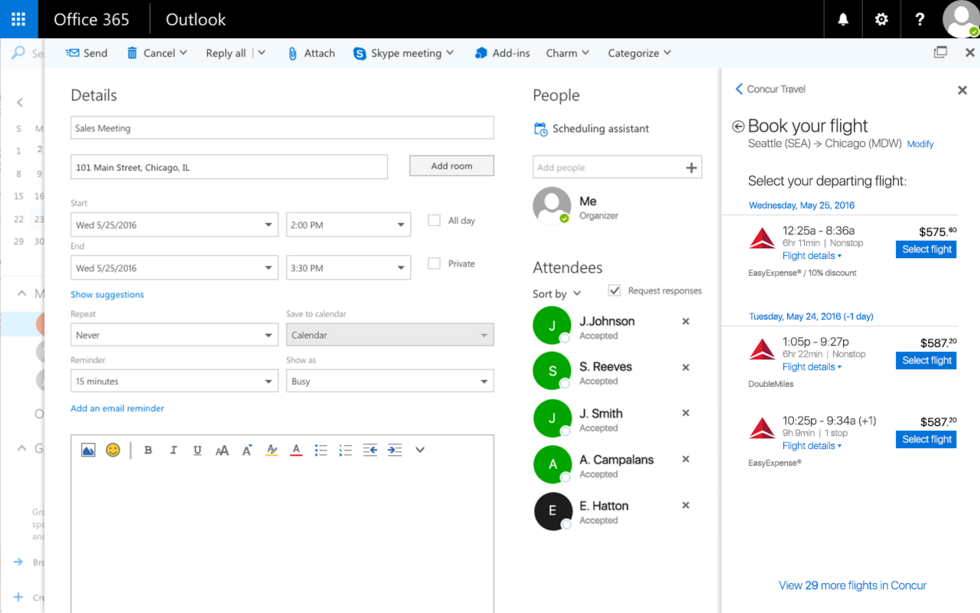This screenshot has width=980, height=613.
Task: Select the $575.60 12:25a flight
Action: click(926, 249)
